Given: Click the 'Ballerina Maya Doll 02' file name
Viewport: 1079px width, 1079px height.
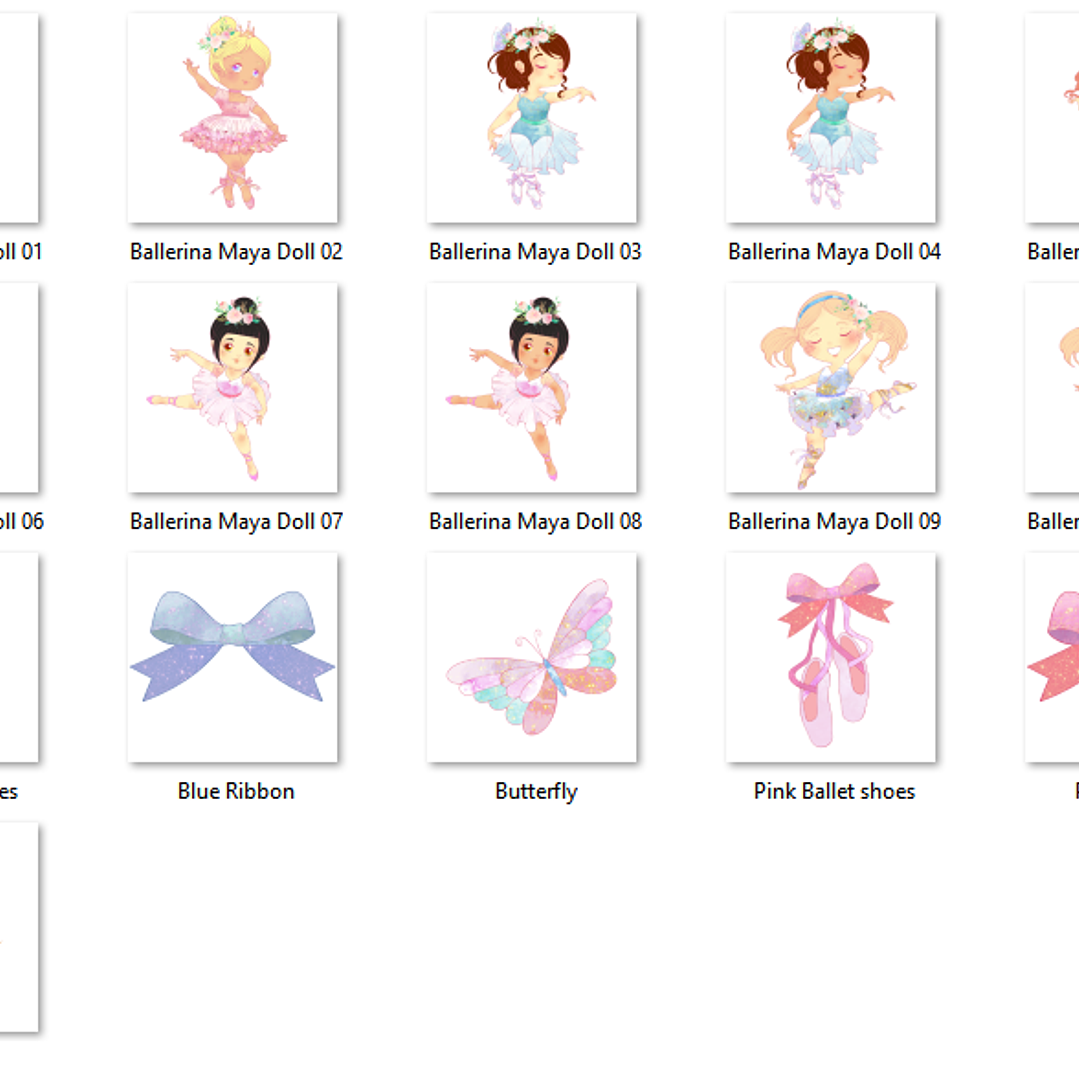Looking at the screenshot, I should [236, 252].
